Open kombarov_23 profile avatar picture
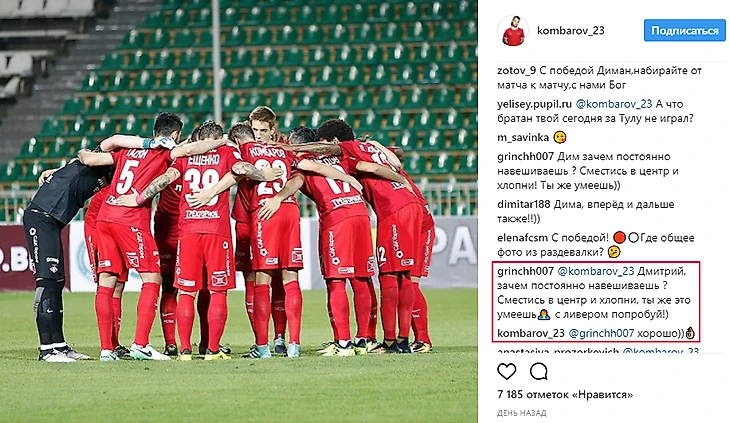 tap(513, 31)
